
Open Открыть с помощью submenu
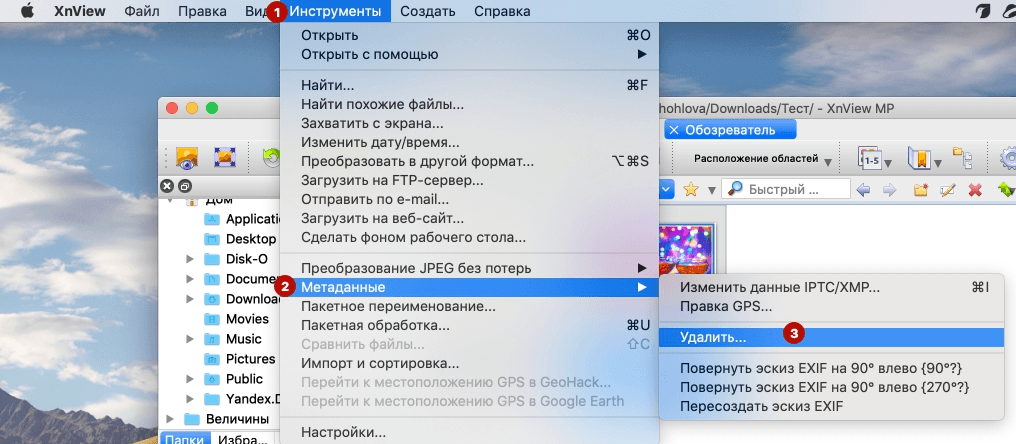click(x=470, y=54)
